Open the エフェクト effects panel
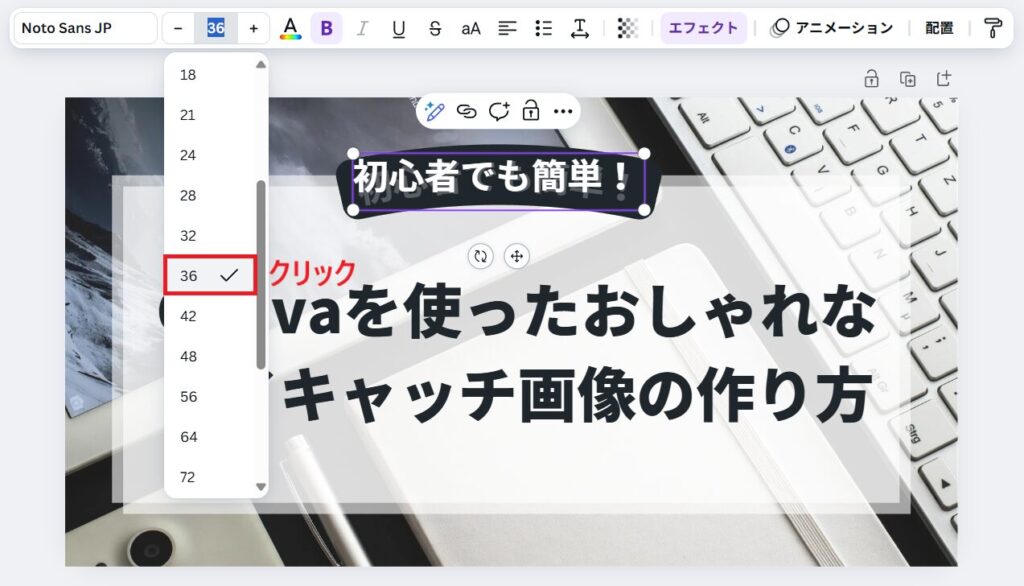Image resolution: width=1024 pixels, height=586 pixels. tap(703, 28)
